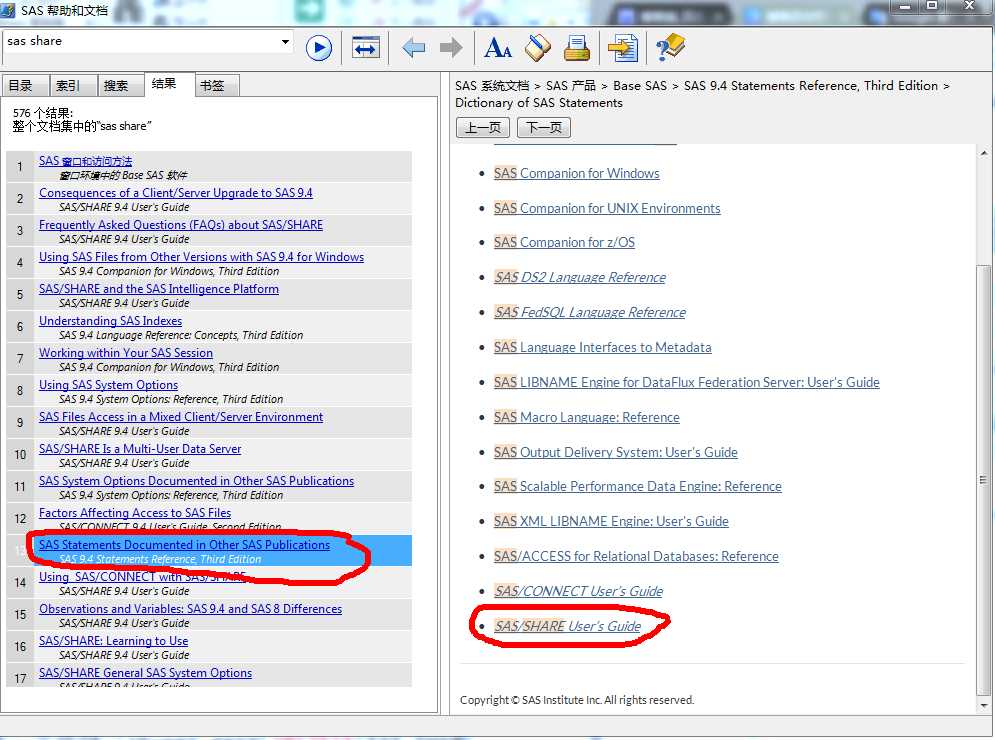Open 'SAS/ACCESS for Relational Databases: Reference'
This screenshot has width=995, height=740.
coord(636,556)
